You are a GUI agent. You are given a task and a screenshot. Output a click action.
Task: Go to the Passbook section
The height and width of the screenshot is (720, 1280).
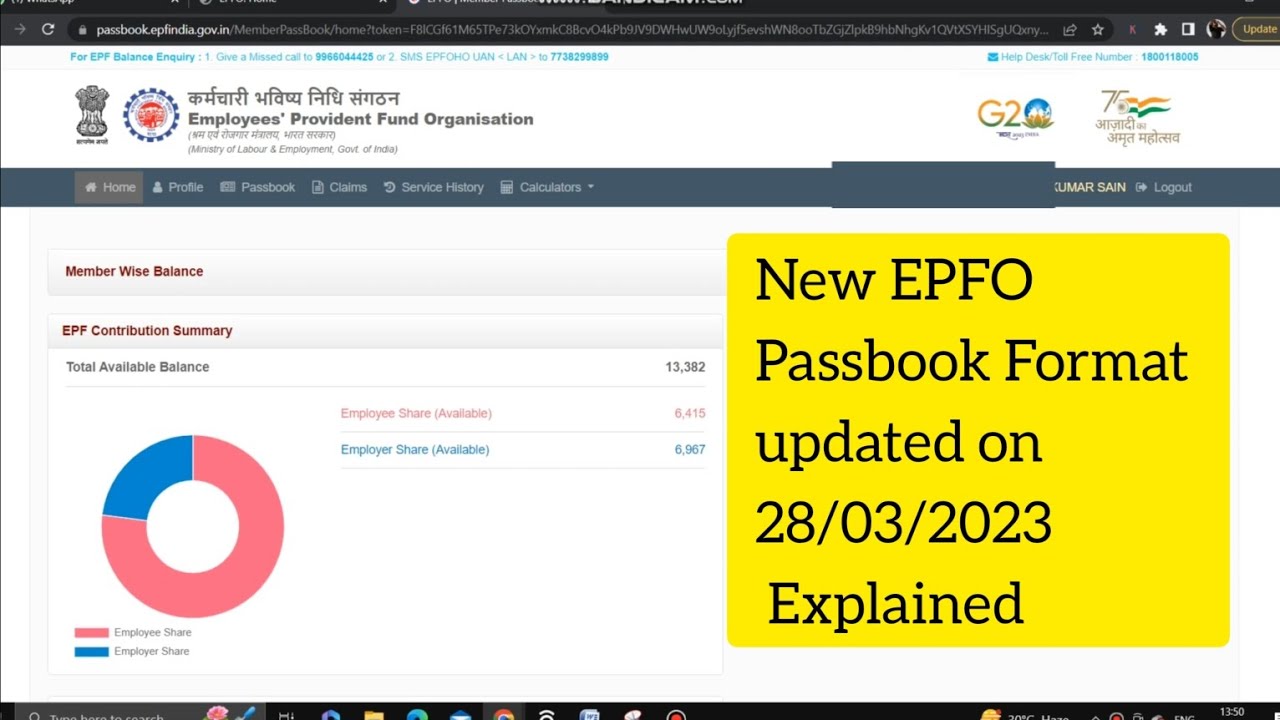258,187
